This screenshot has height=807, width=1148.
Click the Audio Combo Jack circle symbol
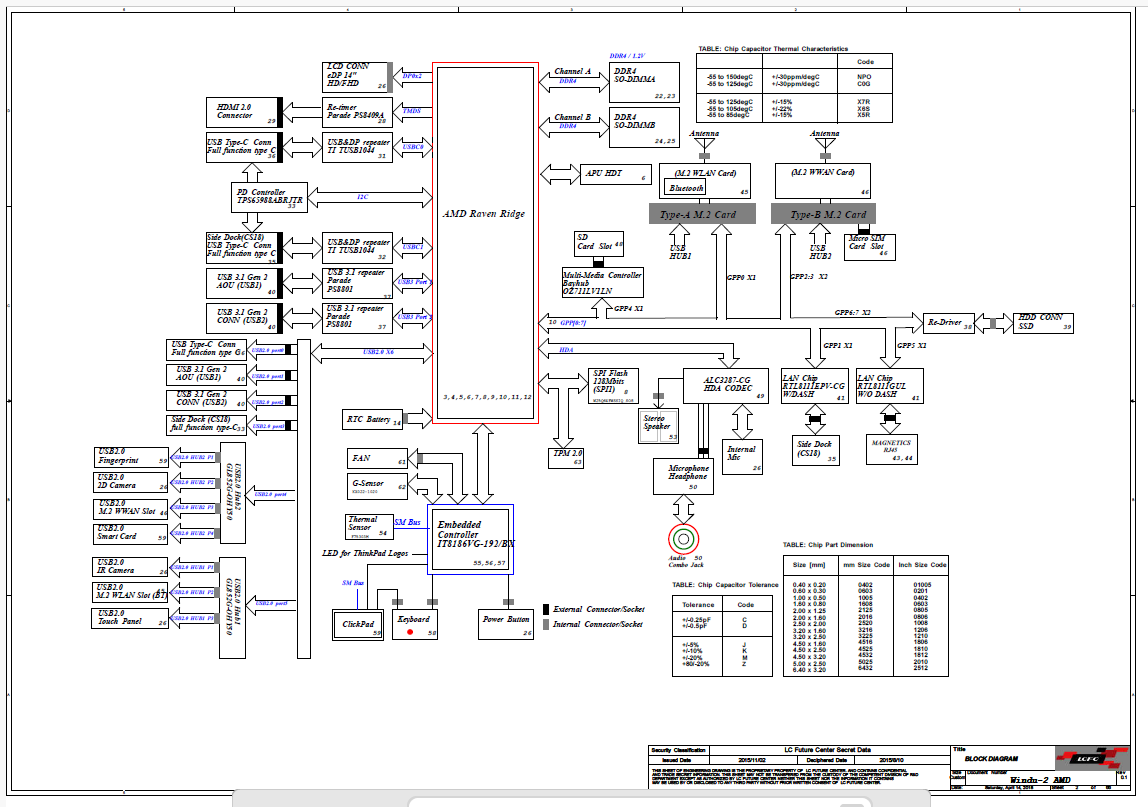[683, 540]
